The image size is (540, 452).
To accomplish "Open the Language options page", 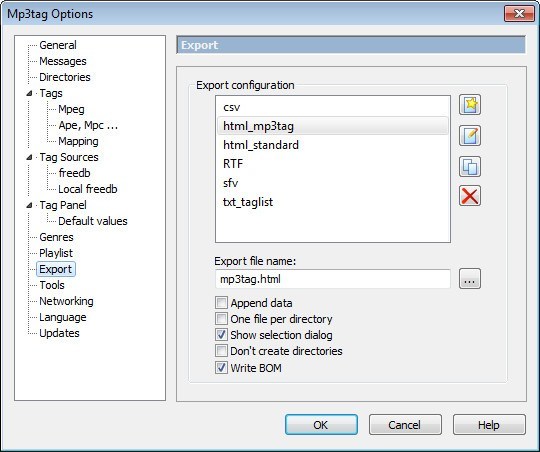I will 63,317.
